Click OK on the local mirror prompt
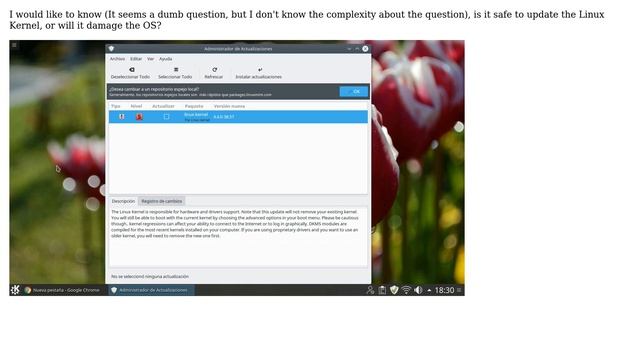 [354, 91]
